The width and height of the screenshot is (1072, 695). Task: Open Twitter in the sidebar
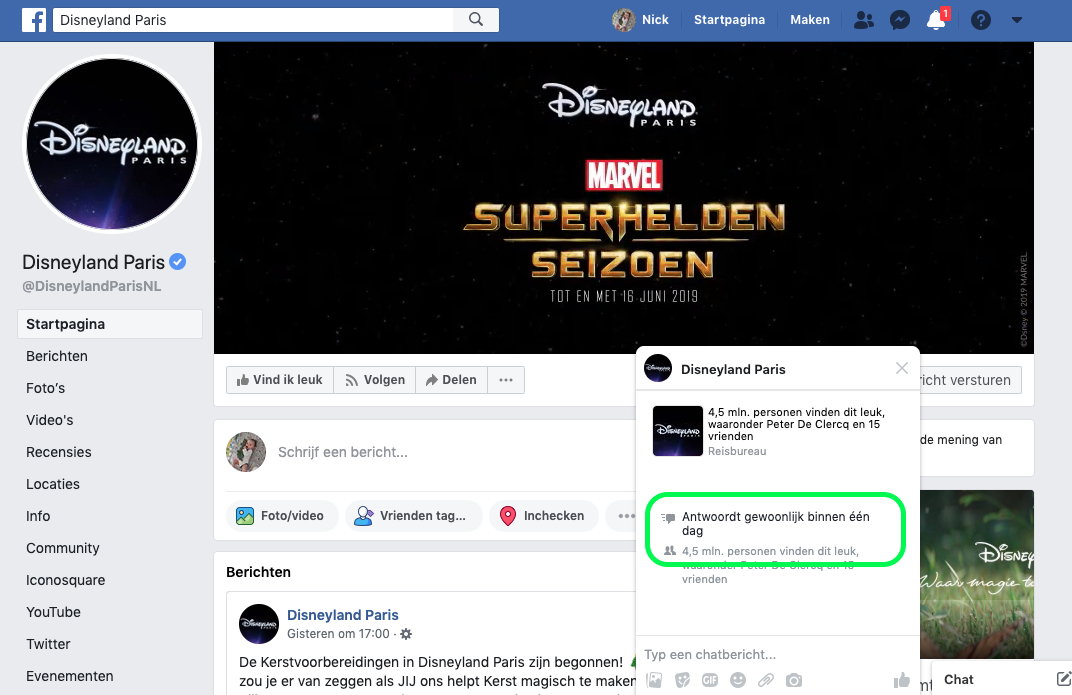[48, 644]
